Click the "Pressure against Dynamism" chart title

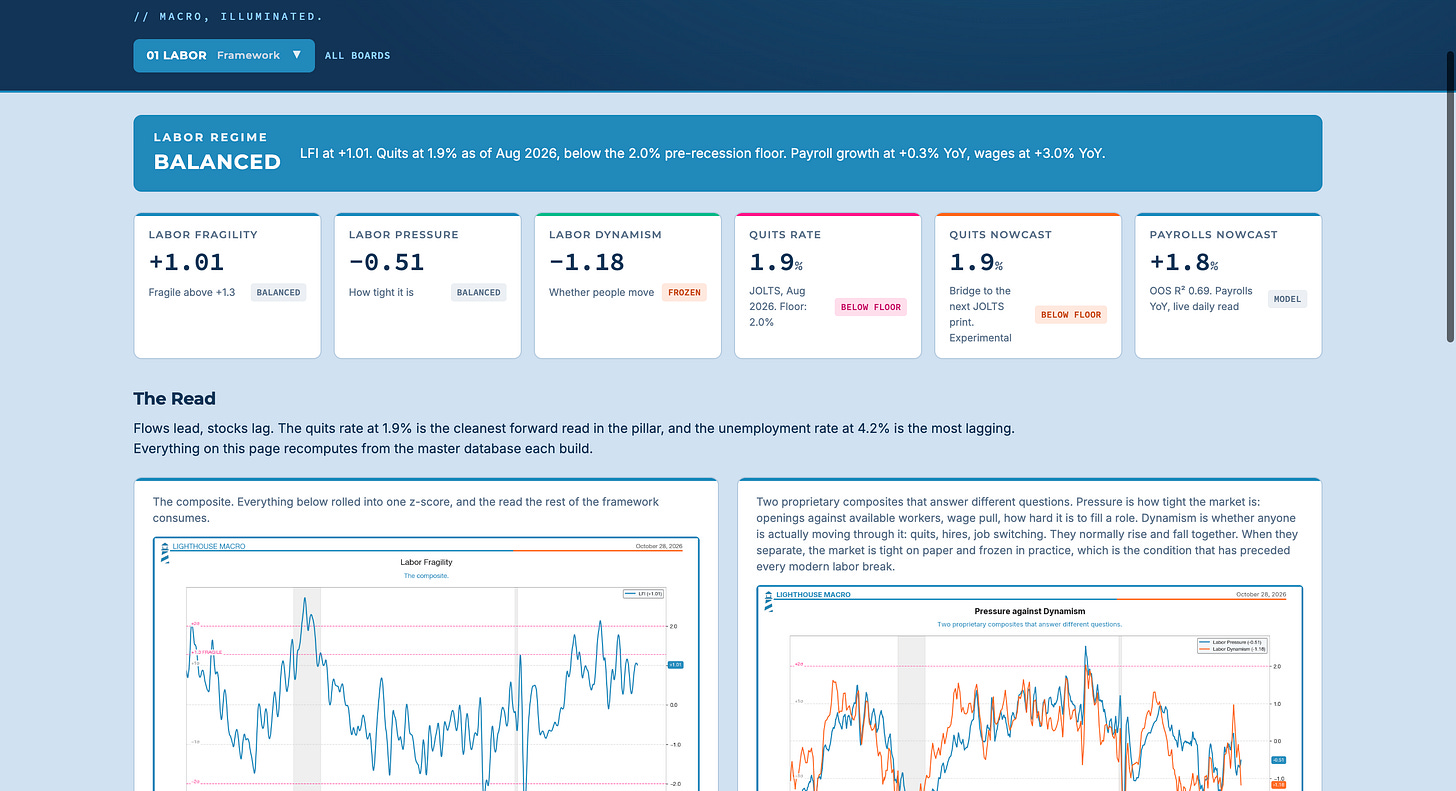(1030, 611)
